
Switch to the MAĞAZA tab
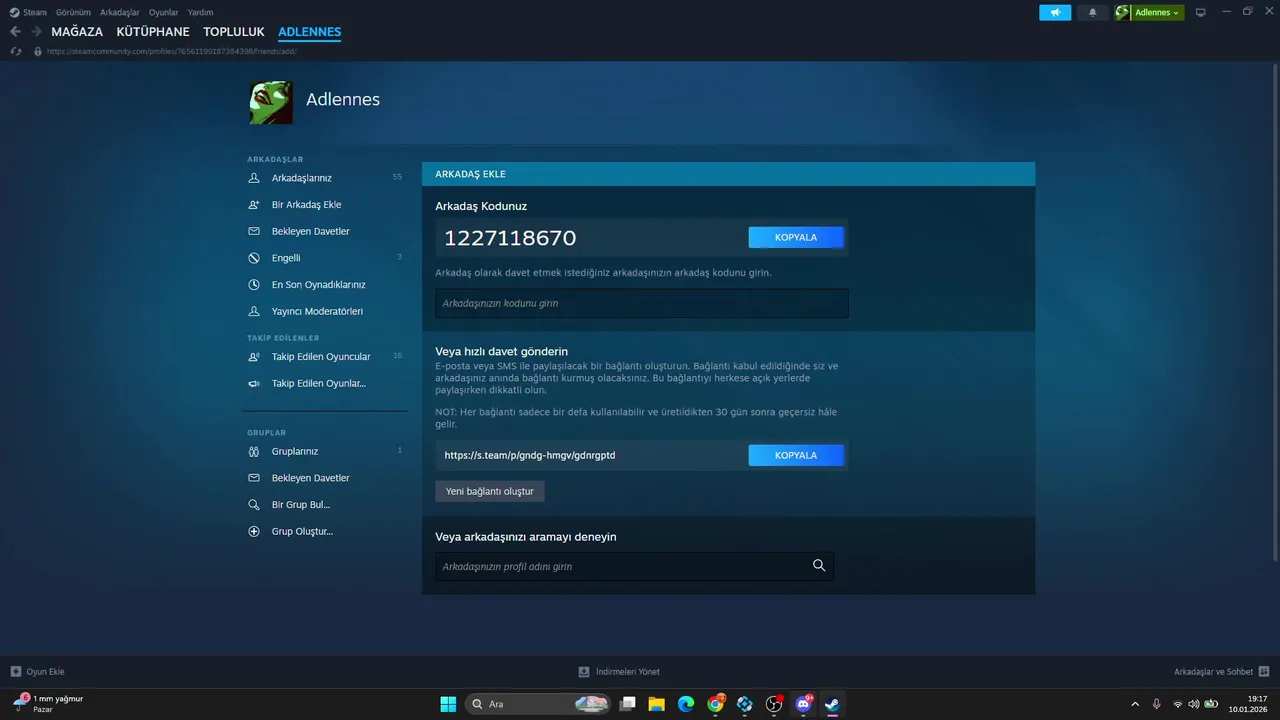click(77, 32)
